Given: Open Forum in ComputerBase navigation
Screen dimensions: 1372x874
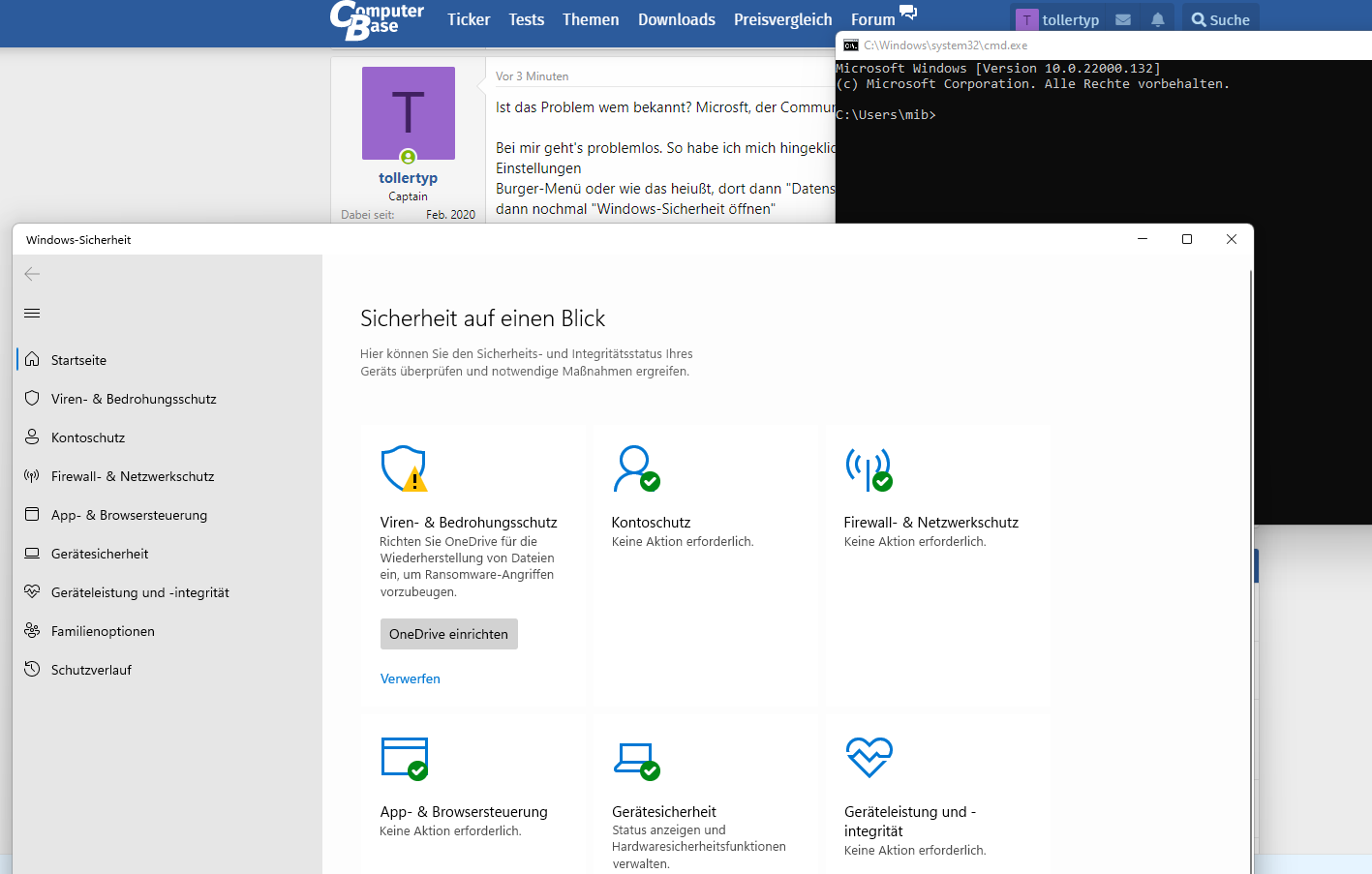Looking at the screenshot, I should click(x=873, y=19).
